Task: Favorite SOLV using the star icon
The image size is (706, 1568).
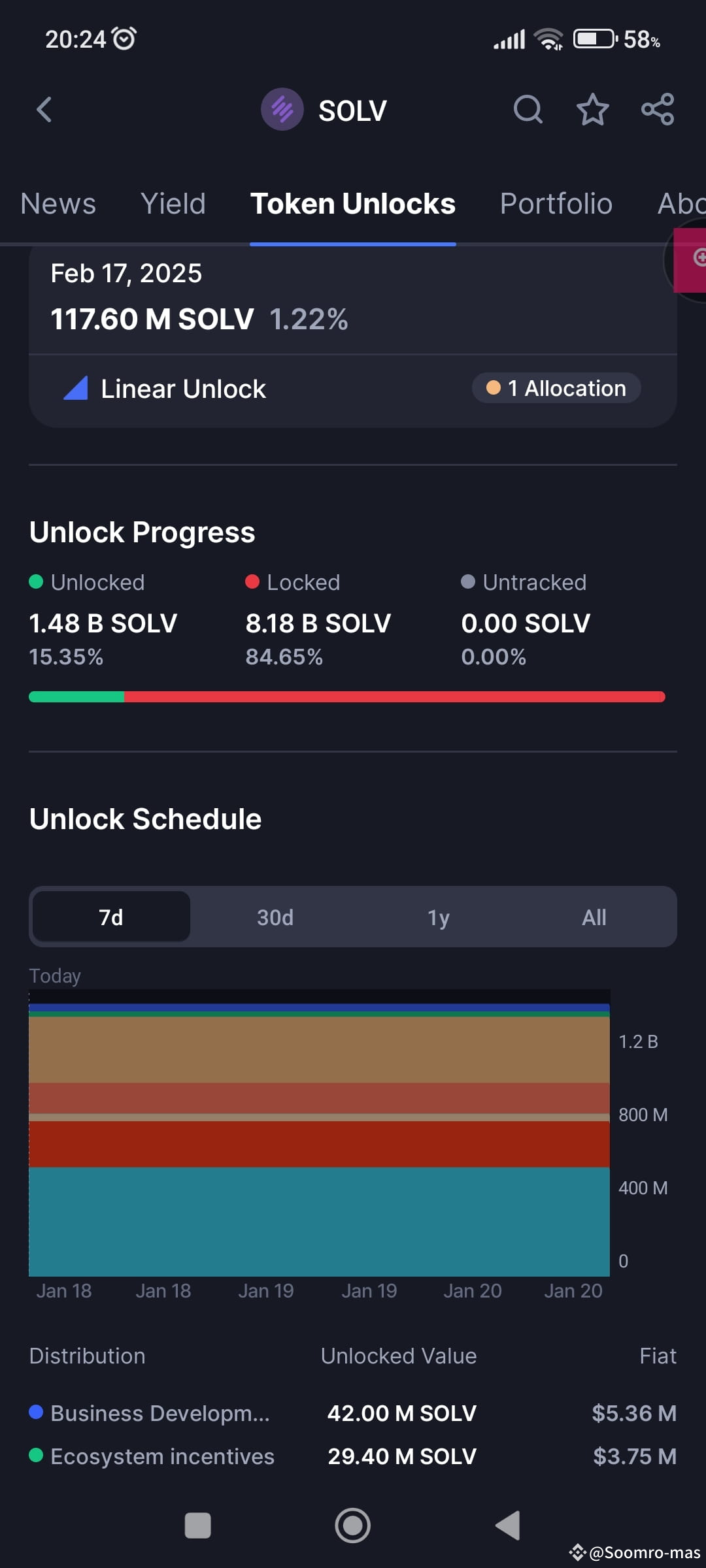Action: point(592,109)
